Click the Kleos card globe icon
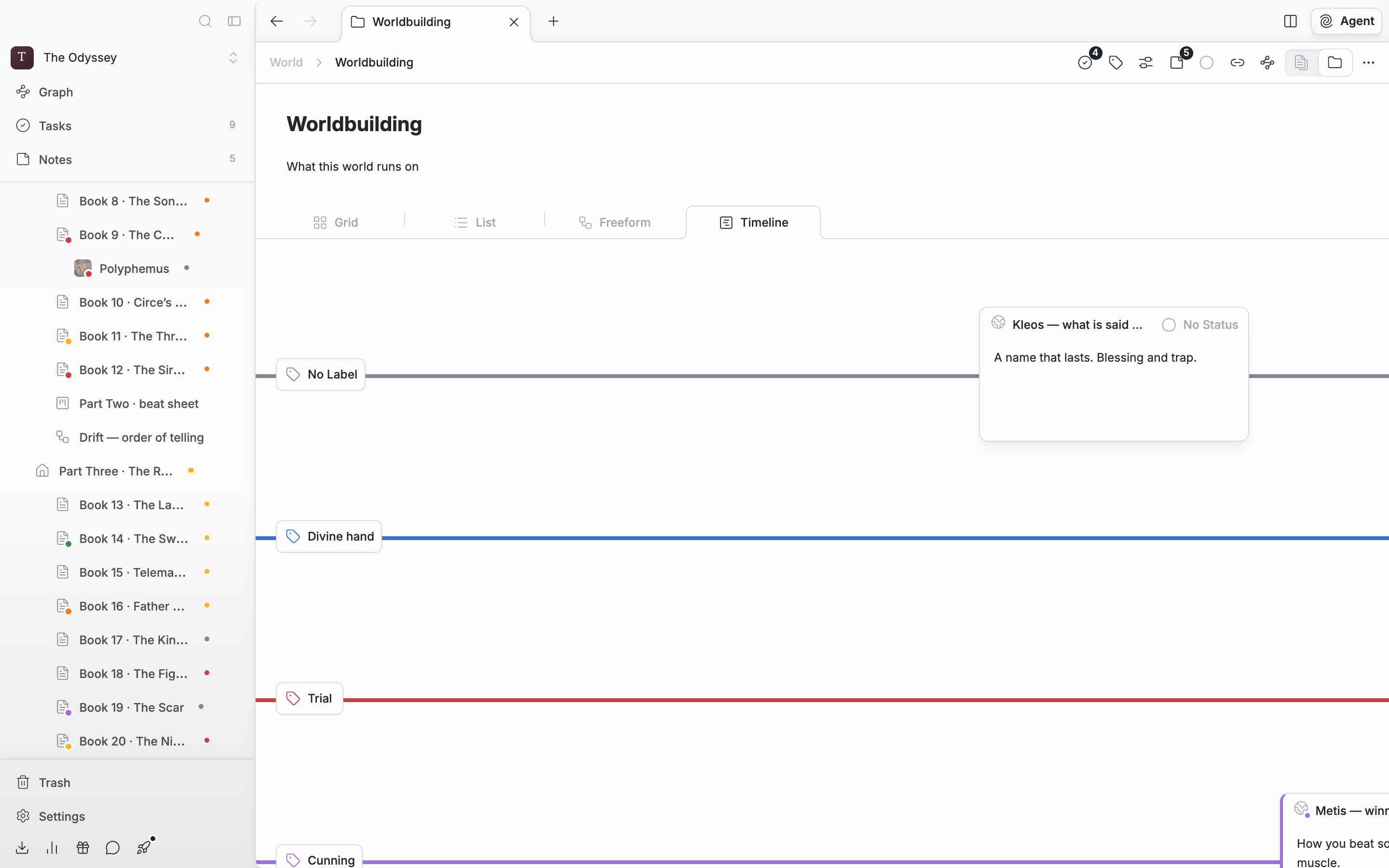Viewport: 1389px width, 868px height. [x=998, y=322]
